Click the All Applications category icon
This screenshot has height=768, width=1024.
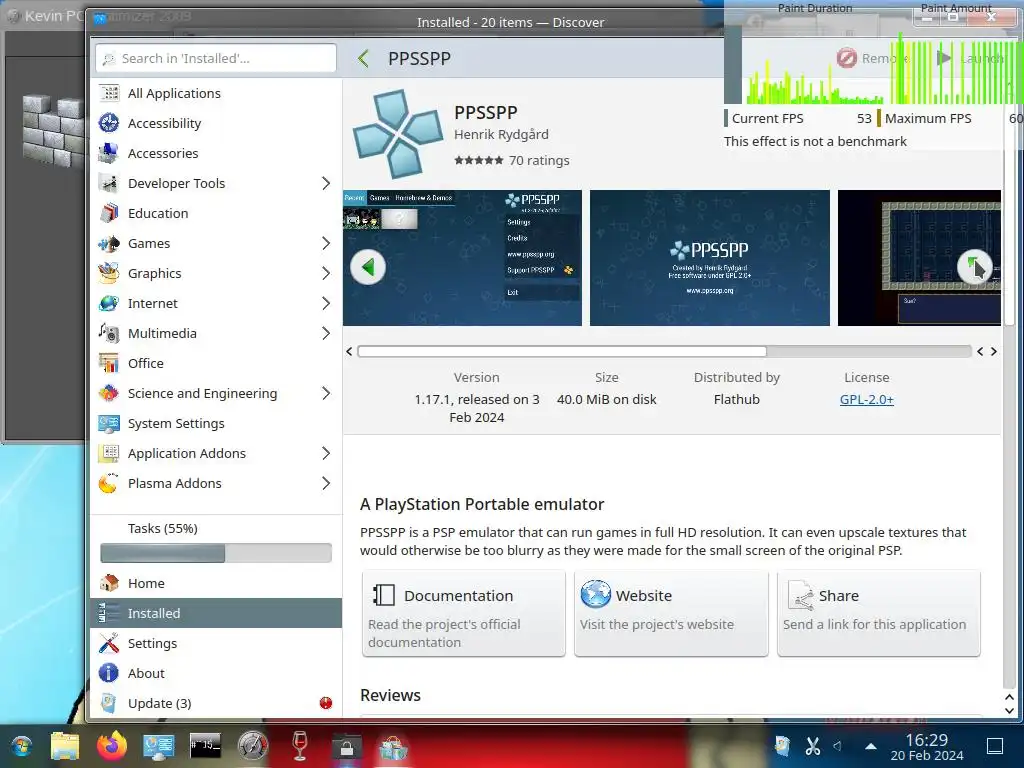(x=109, y=93)
